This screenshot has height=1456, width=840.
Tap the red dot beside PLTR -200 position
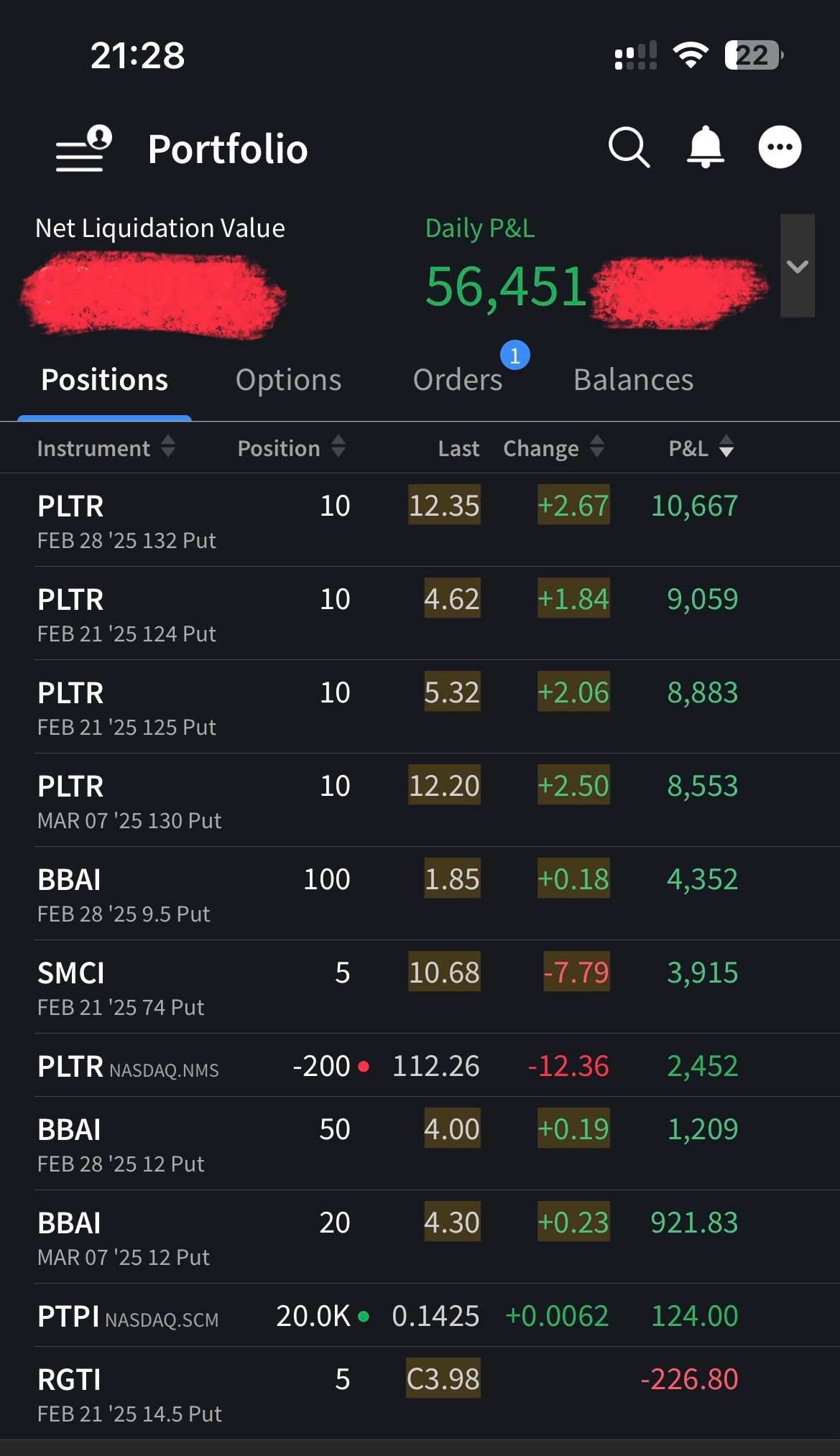tap(364, 1067)
